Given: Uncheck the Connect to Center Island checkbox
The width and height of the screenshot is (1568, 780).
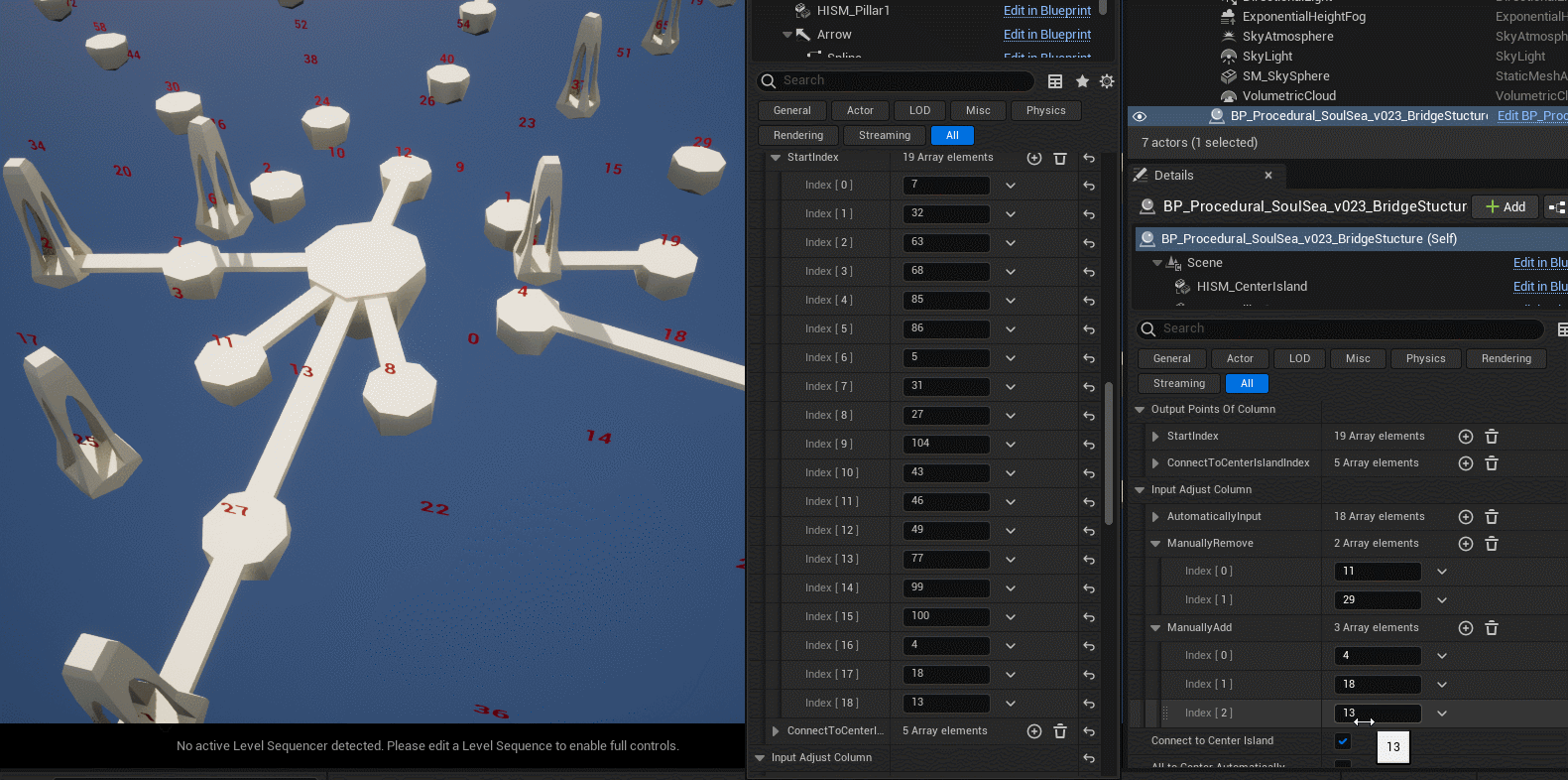Looking at the screenshot, I should click(x=1343, y=741).
